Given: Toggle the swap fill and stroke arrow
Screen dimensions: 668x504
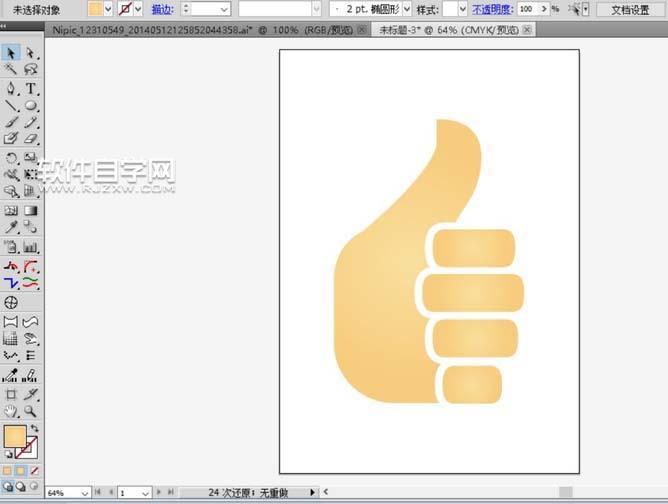Looking at the screenshot, I should (35, 428).
